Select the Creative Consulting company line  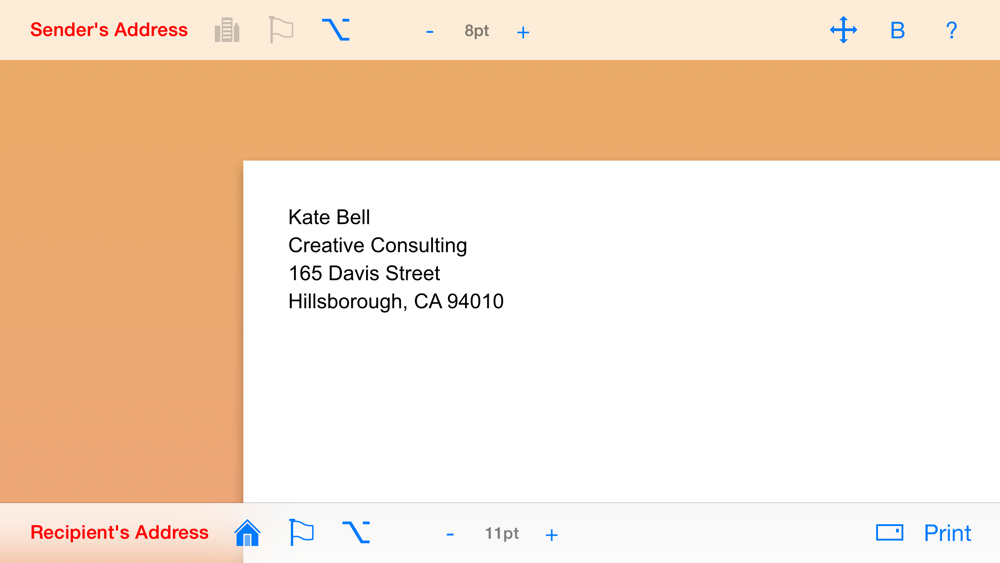[378, 245]
